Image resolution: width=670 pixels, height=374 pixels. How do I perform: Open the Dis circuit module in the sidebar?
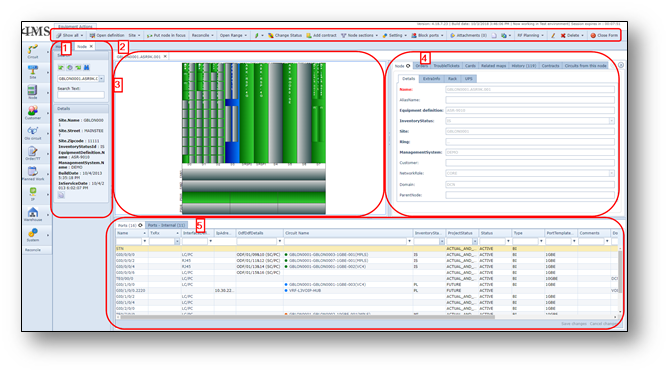33,133
